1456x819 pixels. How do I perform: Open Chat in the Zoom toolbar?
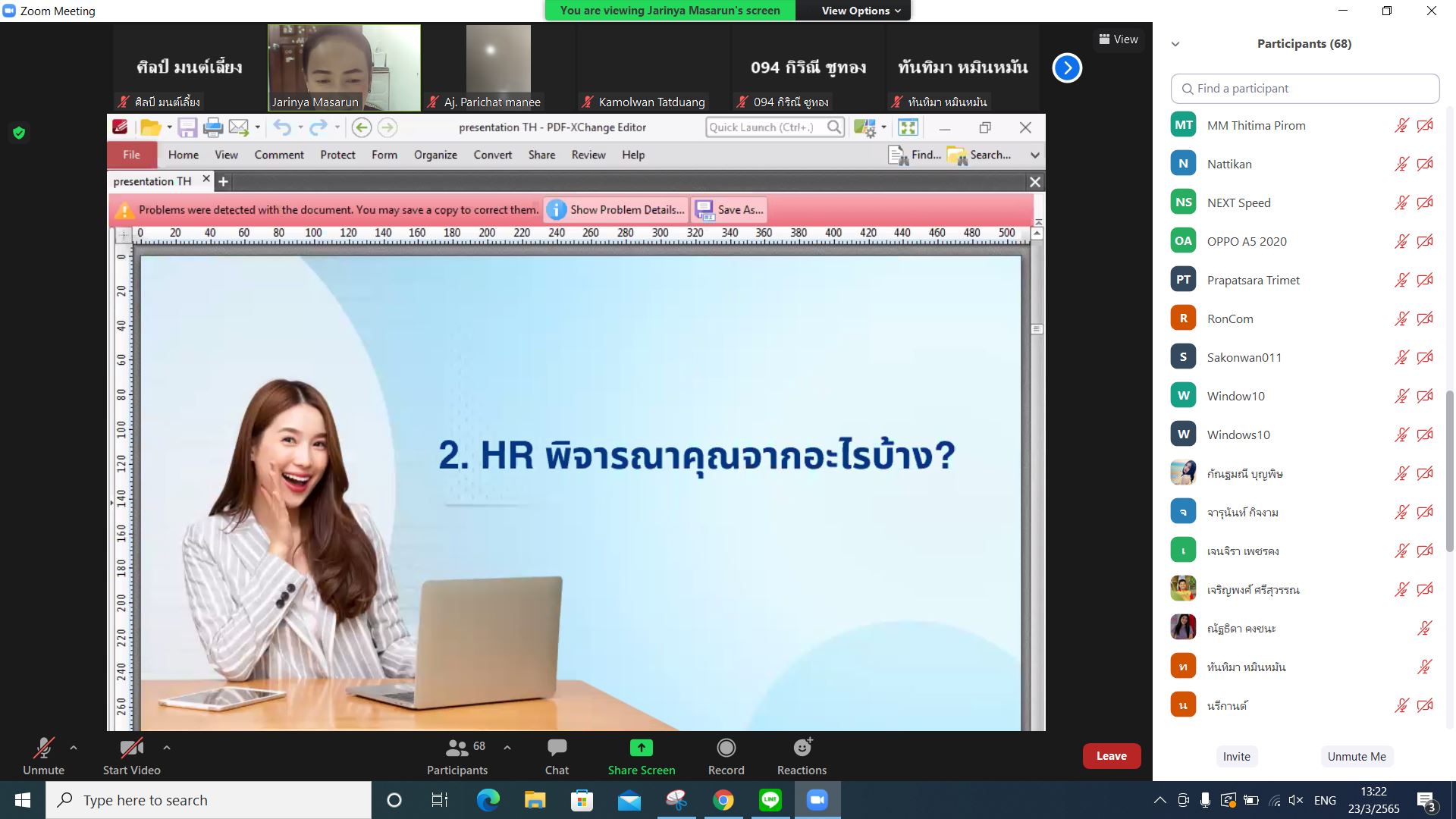(557, 757)
